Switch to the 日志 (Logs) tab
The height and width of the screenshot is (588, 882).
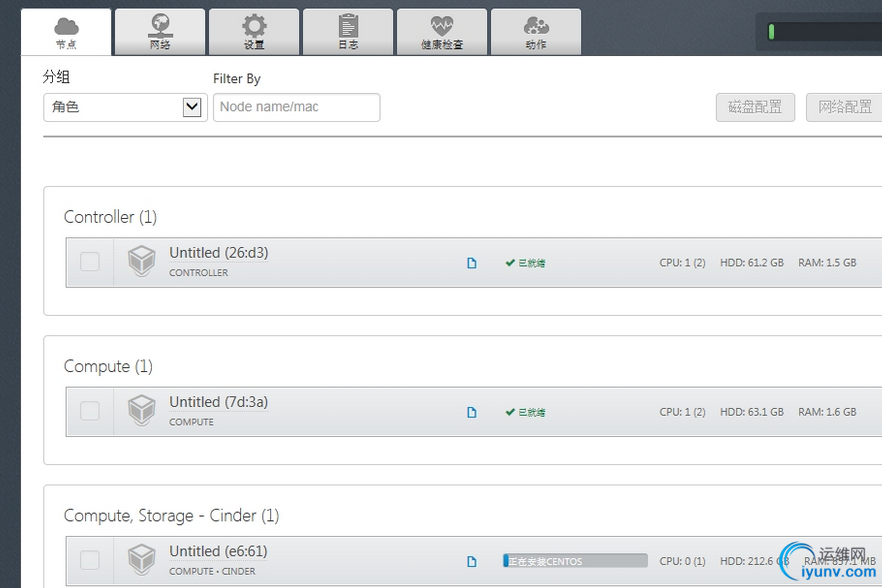tap(348, 33)
